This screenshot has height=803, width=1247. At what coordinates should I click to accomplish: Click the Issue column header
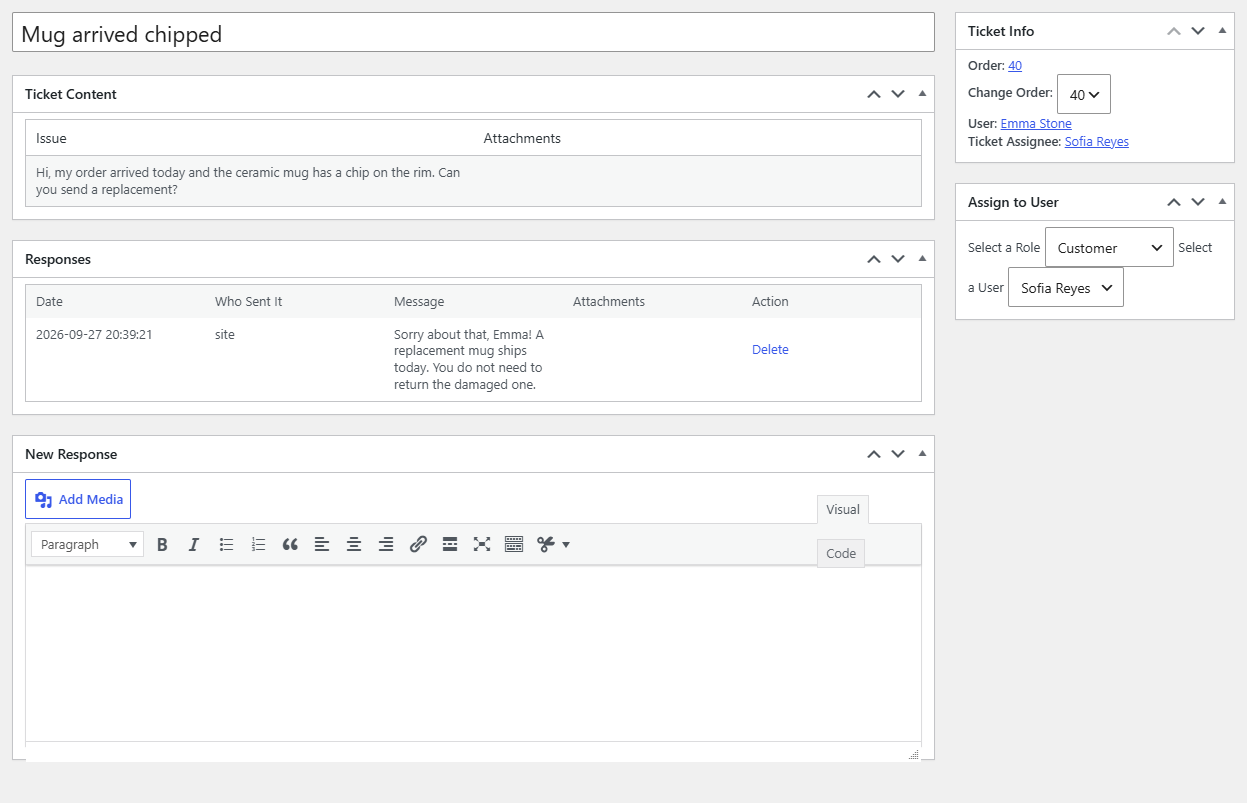[51, 138]
